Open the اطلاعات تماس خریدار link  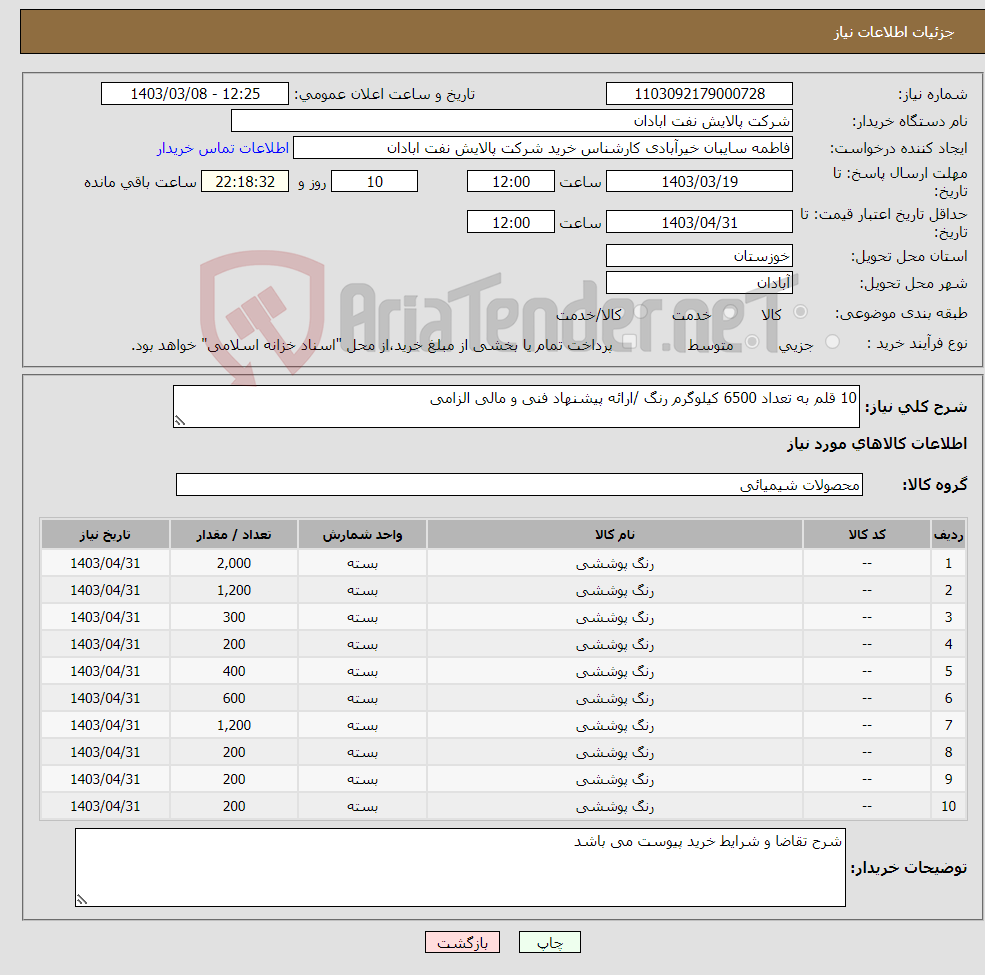click(x=223, y=148)
